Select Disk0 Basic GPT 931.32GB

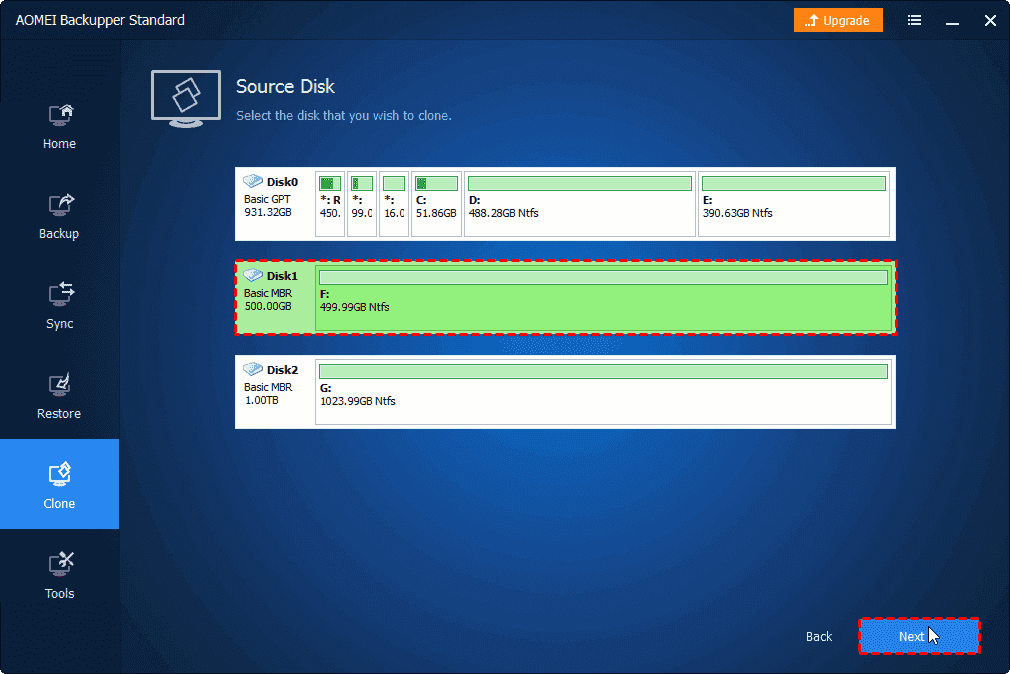tap(565, 204)
